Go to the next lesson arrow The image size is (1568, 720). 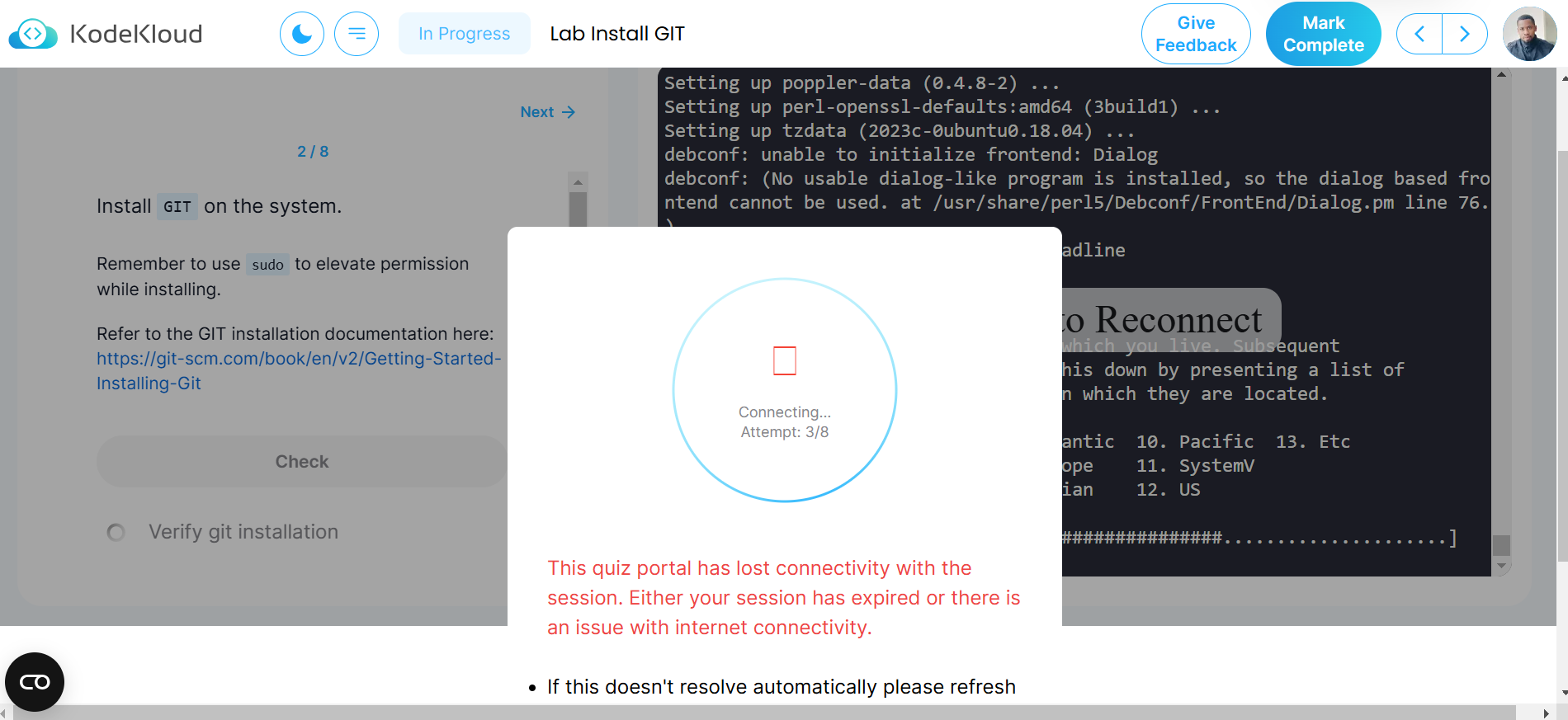tap(1465, 34)
